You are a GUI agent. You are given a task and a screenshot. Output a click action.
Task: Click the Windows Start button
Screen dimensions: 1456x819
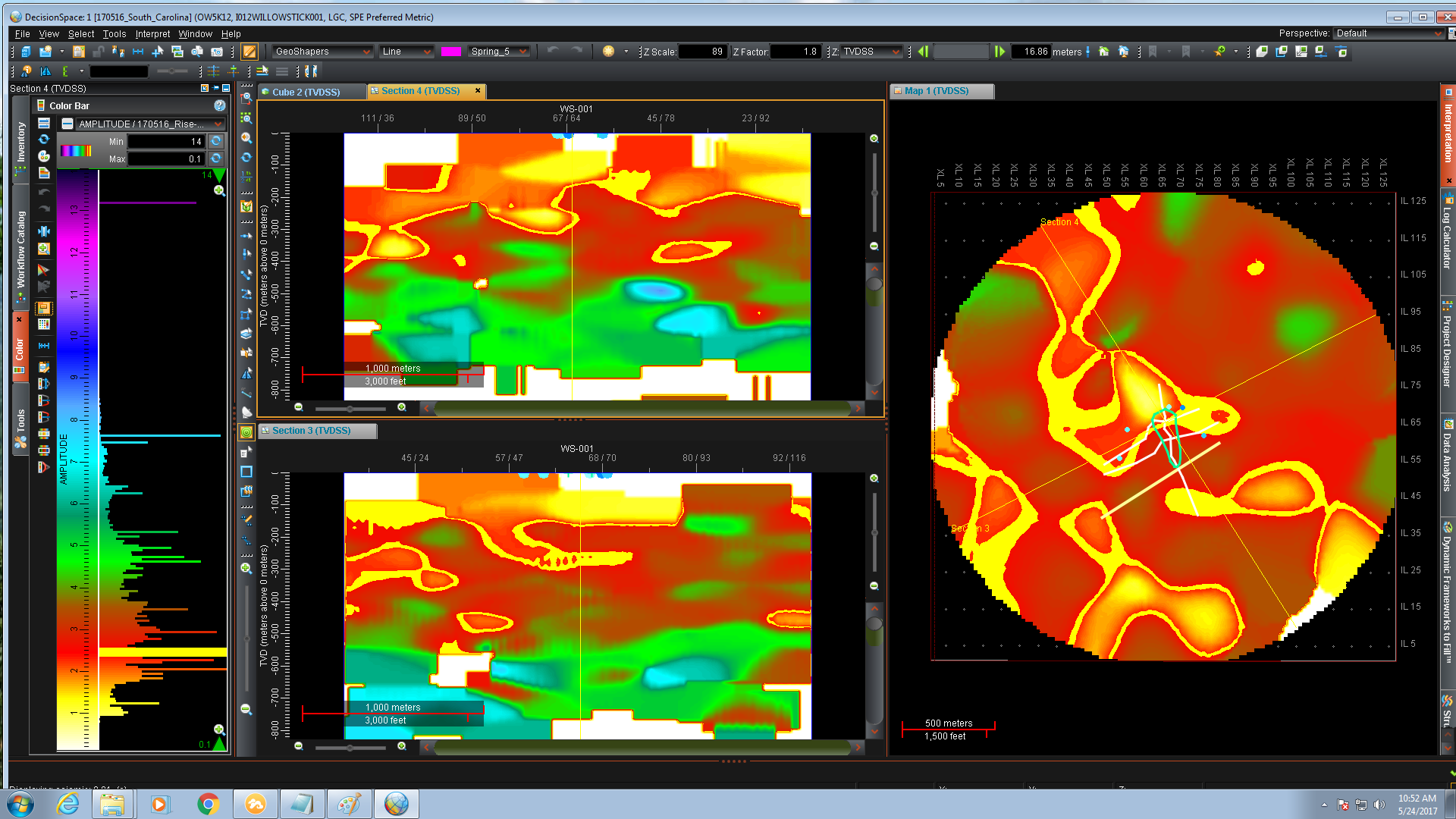[20, 804]
